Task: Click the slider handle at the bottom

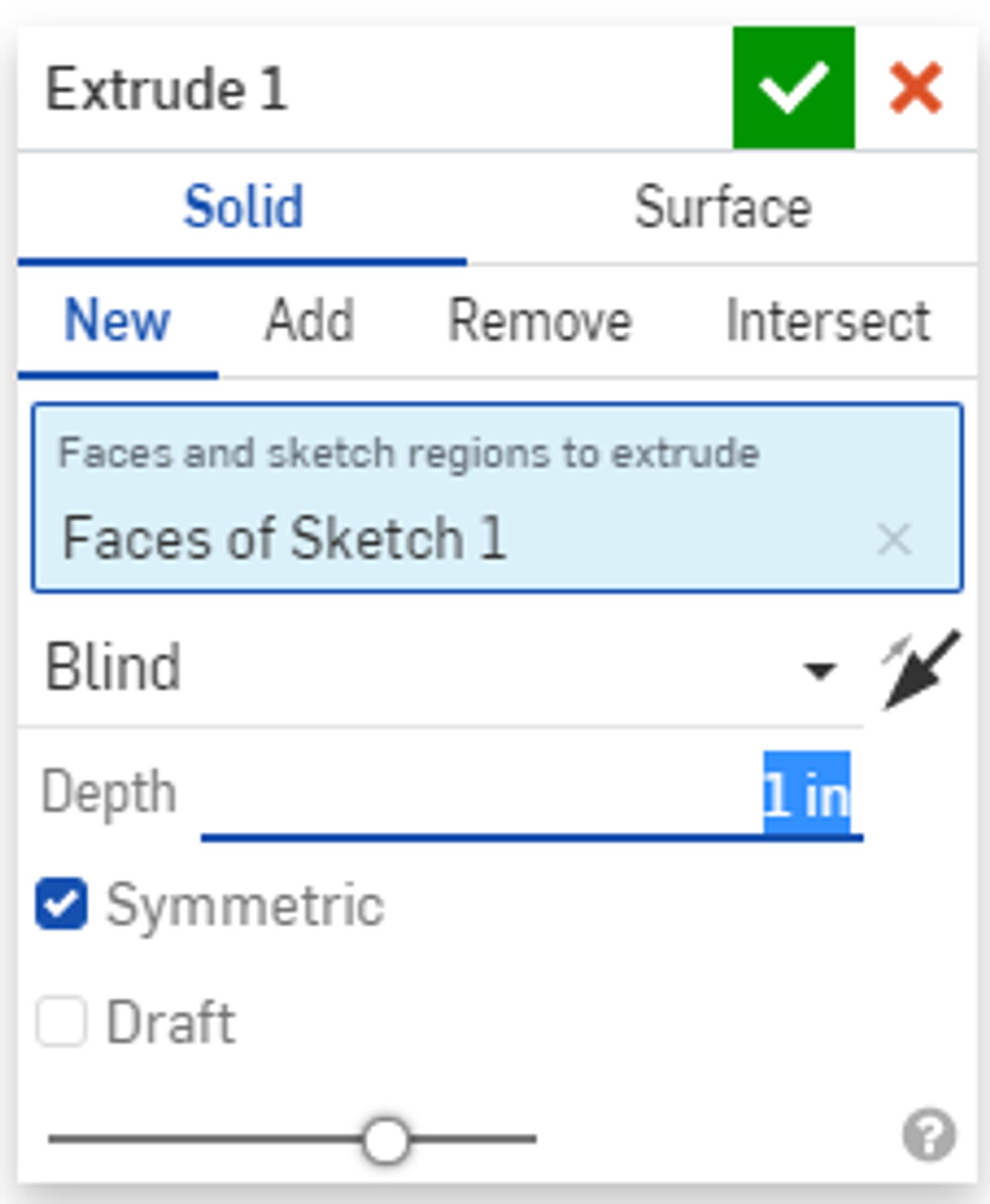Action: coord(385,1140)
